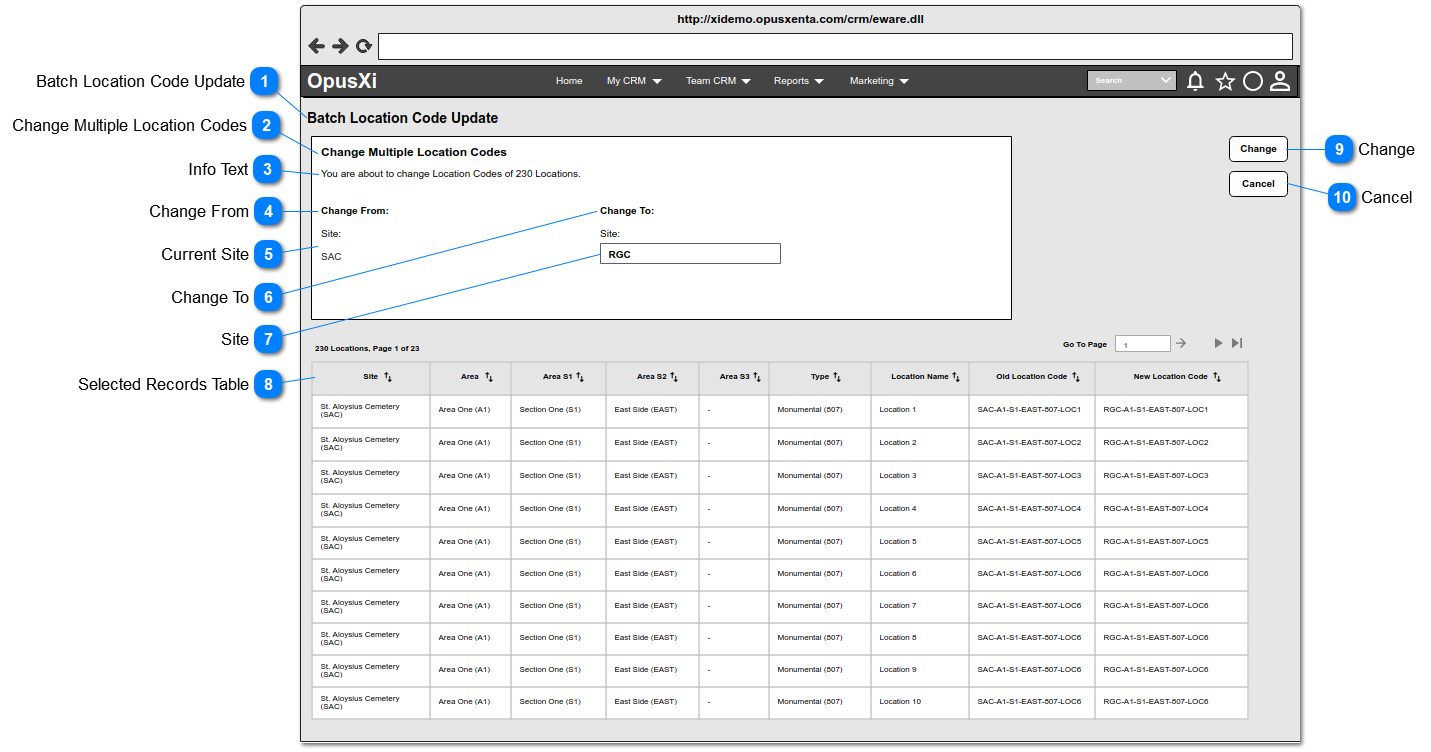Sort table by Area S3 column

coord(757,377)
